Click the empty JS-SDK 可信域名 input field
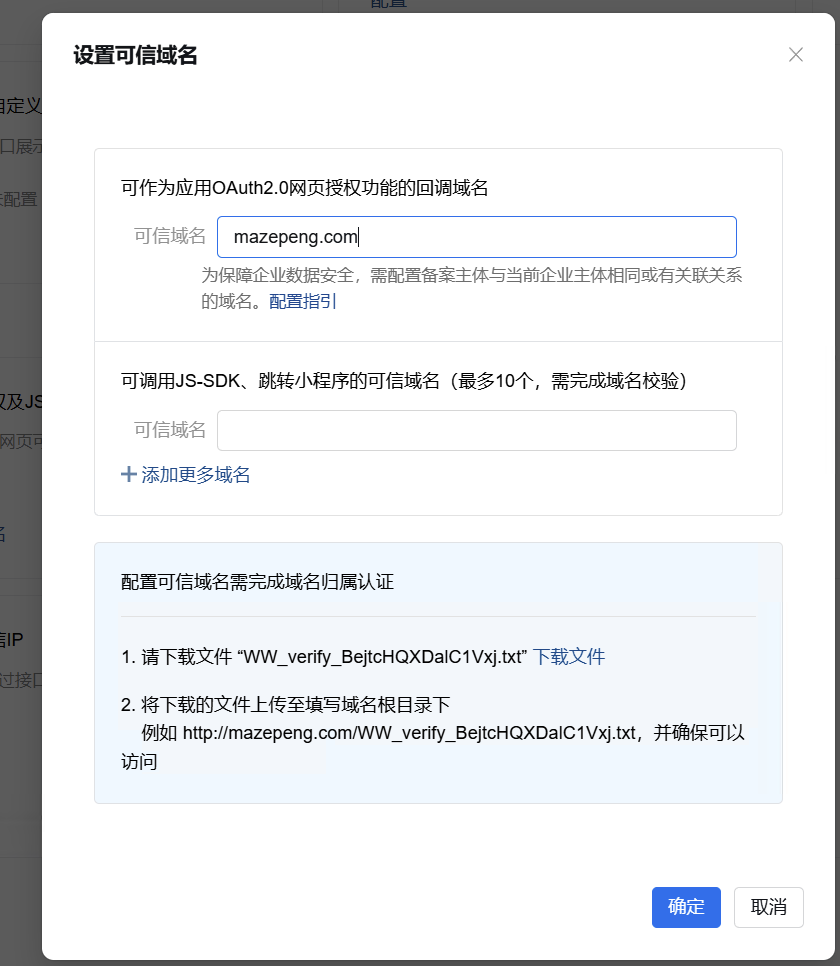 pyautogui.click(x=476, y=430)
